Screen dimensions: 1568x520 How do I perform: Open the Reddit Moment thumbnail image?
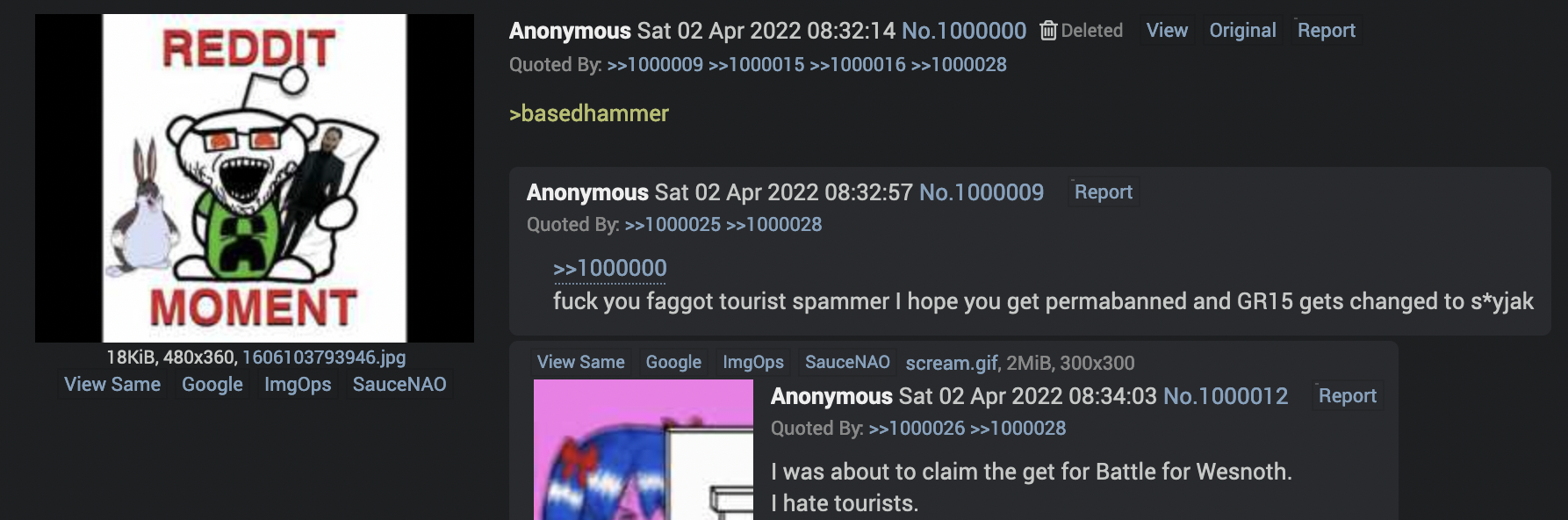click(x=255, y=178)
